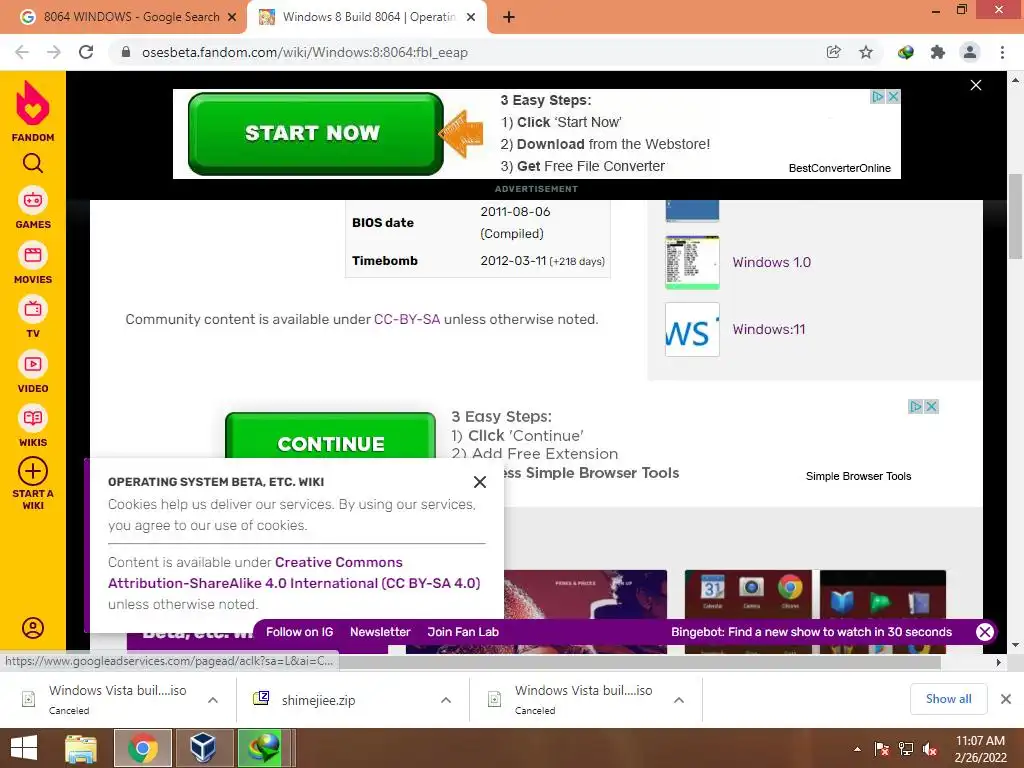Open the Windows:11 article link
1024x768 pixels.
pyautogui.click(x=769, y=329)
